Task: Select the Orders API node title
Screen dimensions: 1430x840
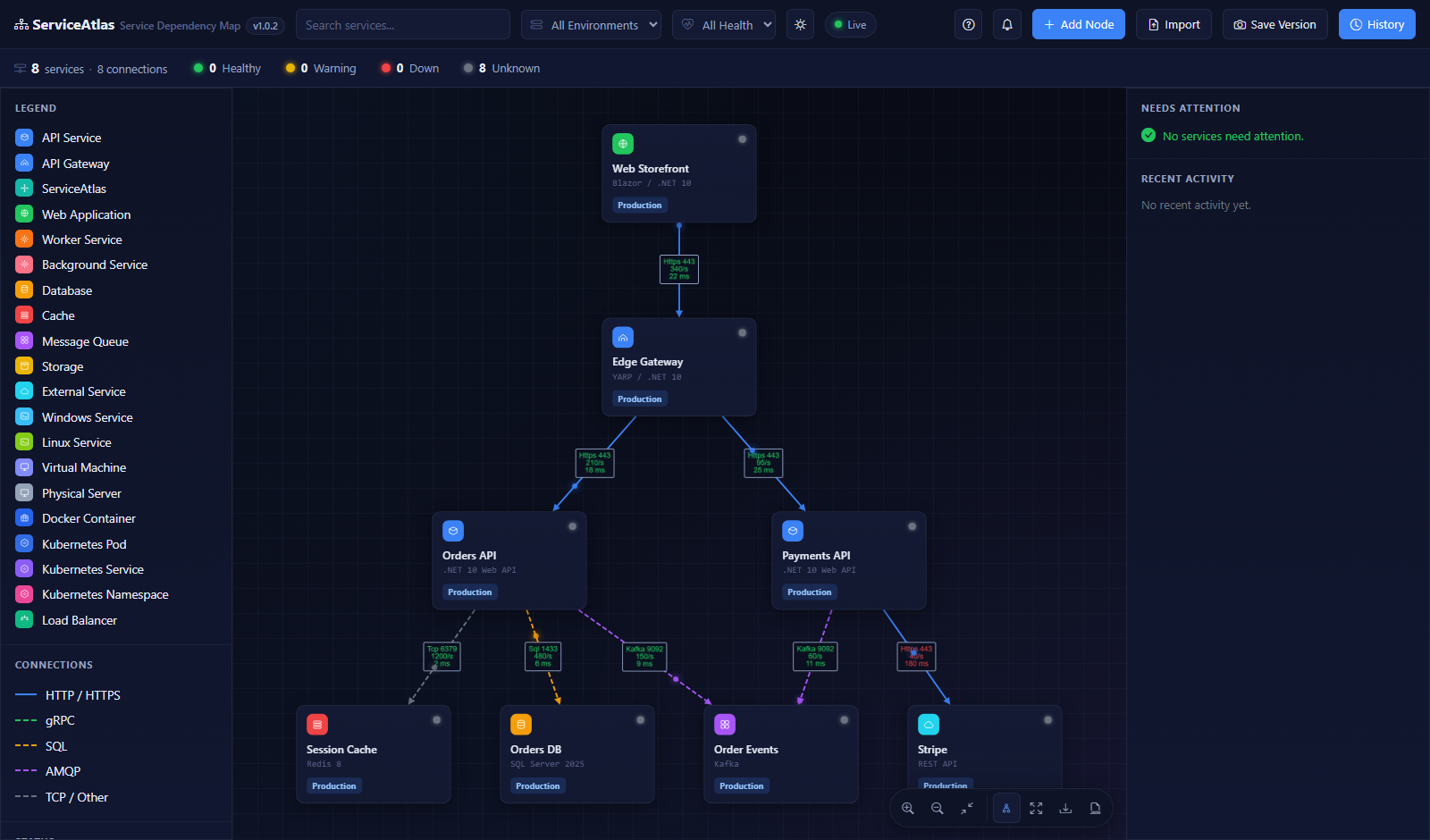Action: click(x=469, y=556)
